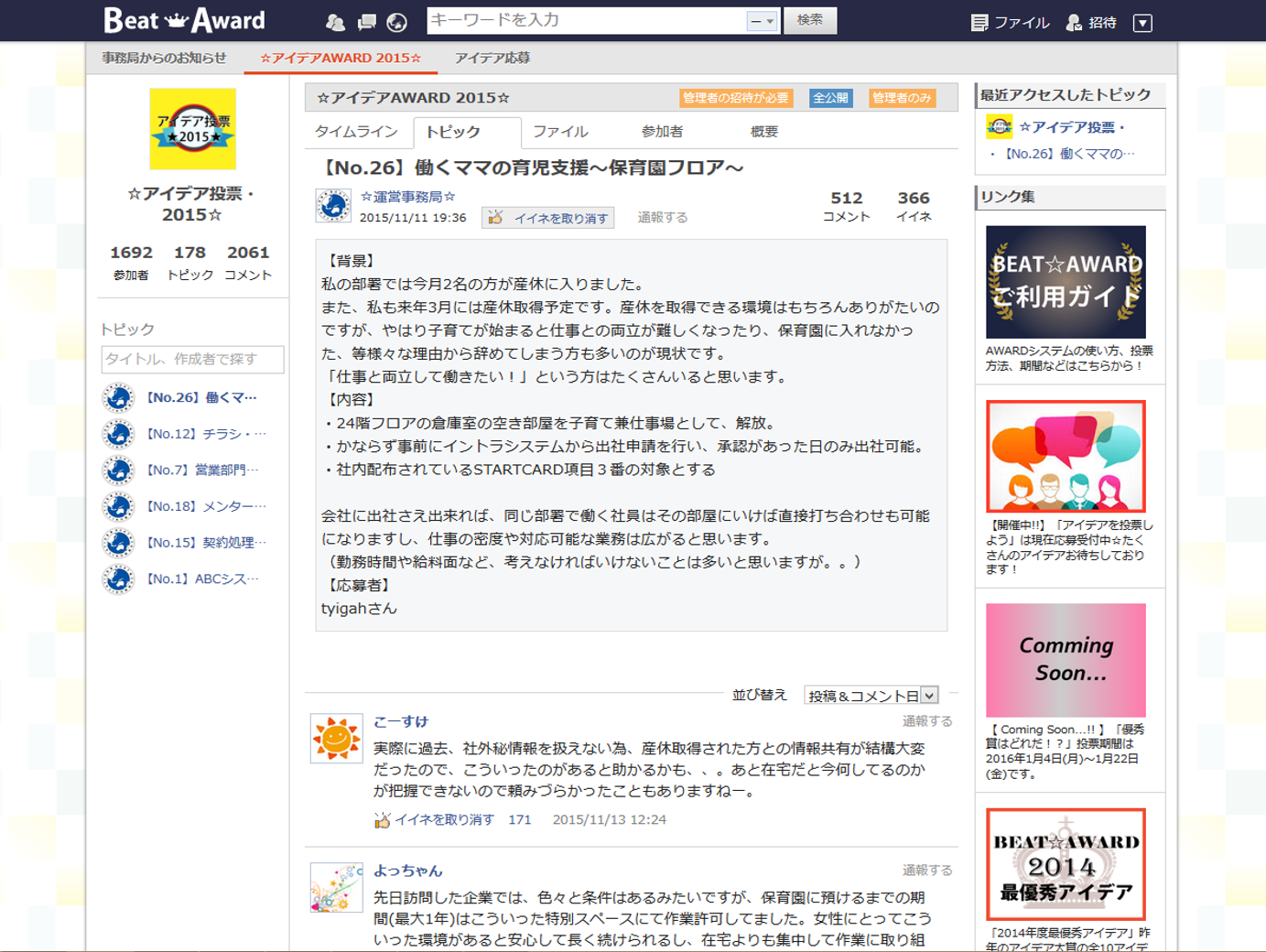The height and width of the screenshot is (952, 1266).
Task: Click the avatar icon beside 【No.7】
Action: click(118, 470)
